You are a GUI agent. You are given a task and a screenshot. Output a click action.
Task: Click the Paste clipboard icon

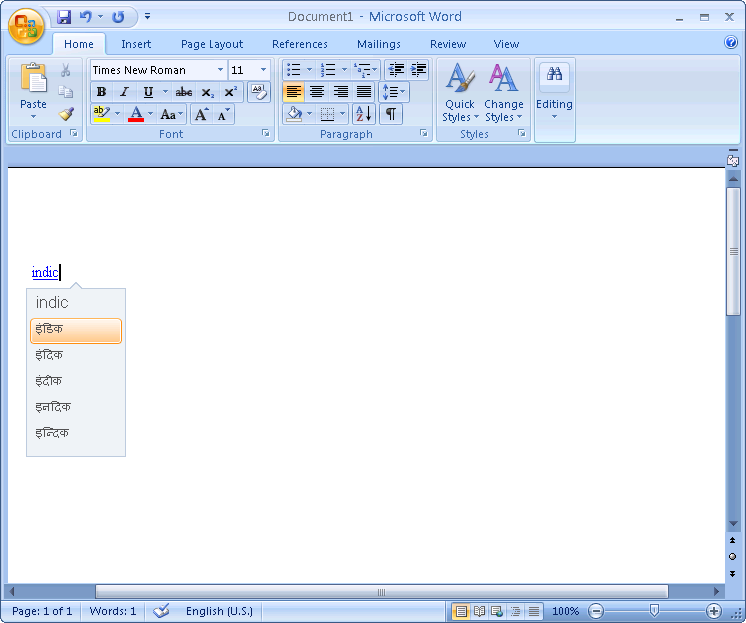tap(33, 78)
